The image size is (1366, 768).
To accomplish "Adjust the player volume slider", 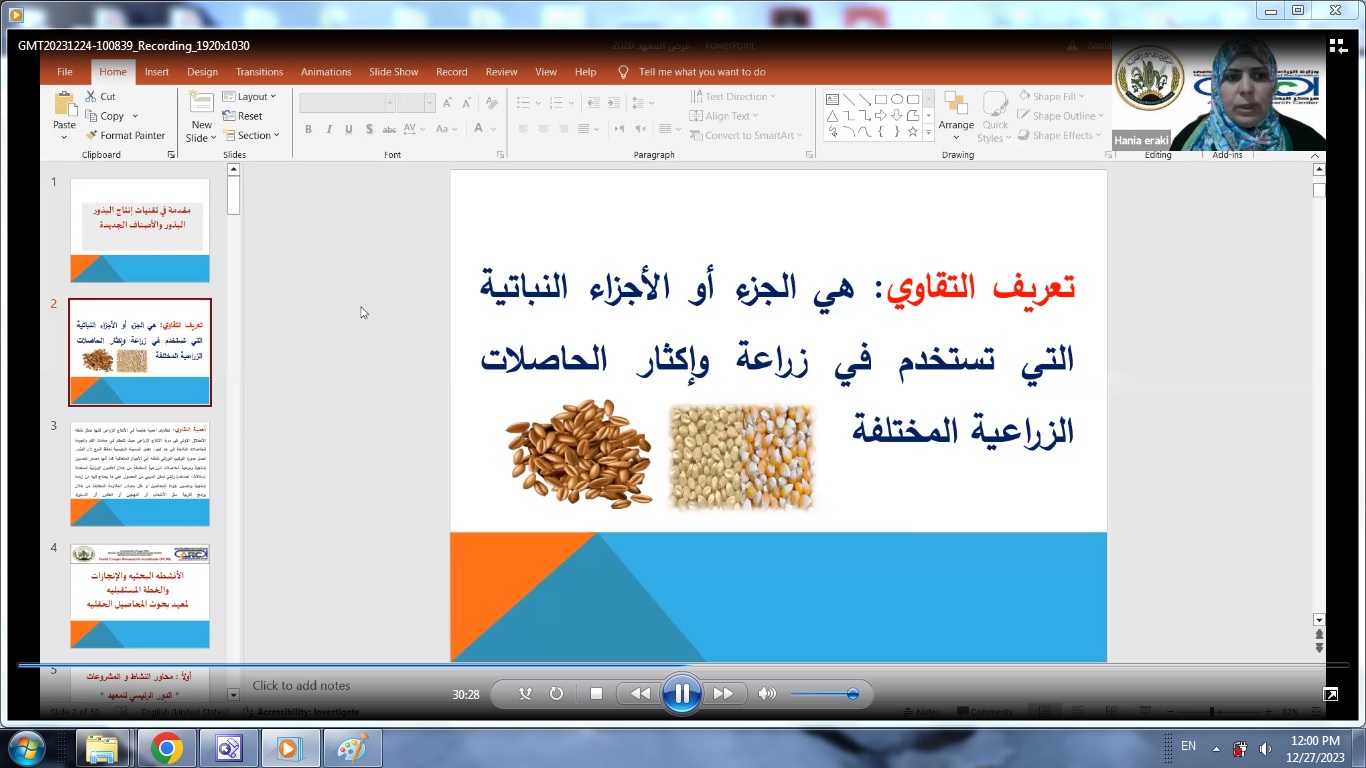I will point(825,694).
